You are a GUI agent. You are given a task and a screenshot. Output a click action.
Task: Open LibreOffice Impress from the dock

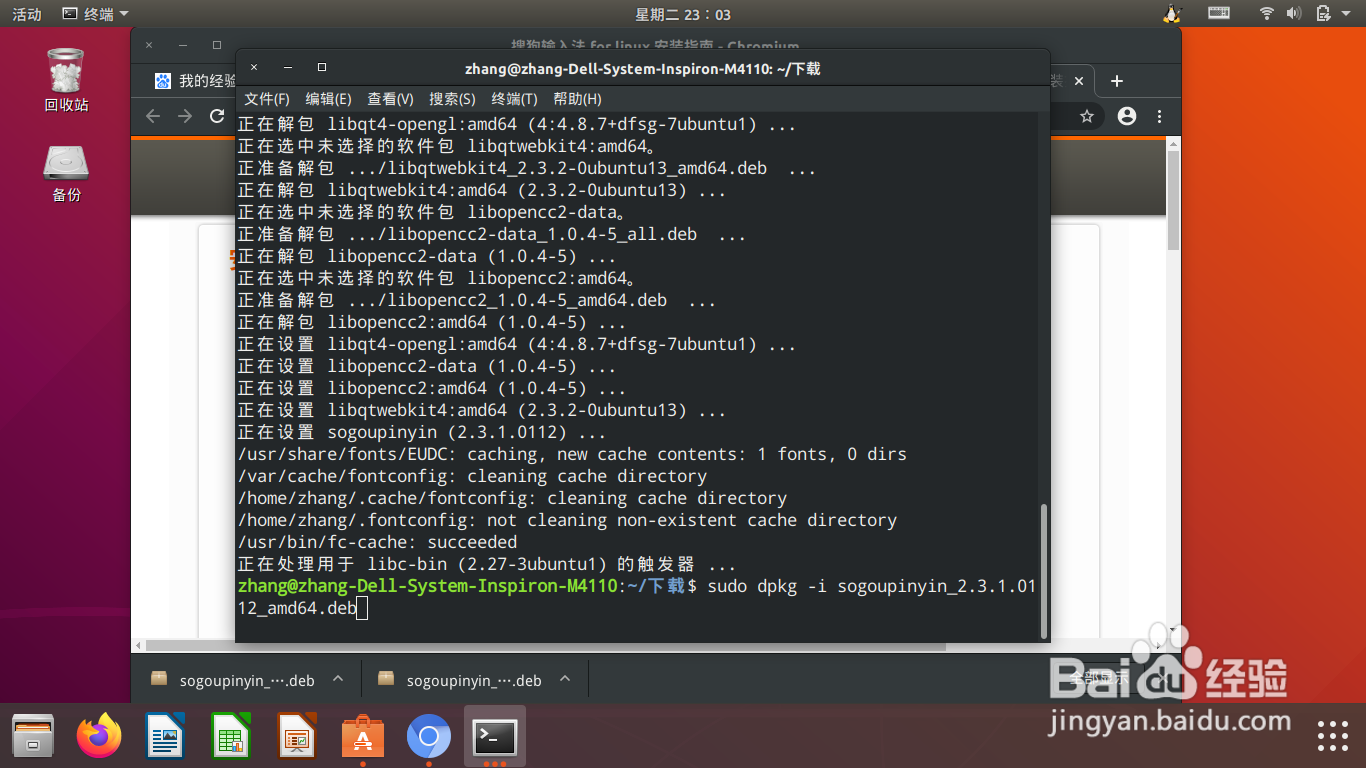[296, 736]
